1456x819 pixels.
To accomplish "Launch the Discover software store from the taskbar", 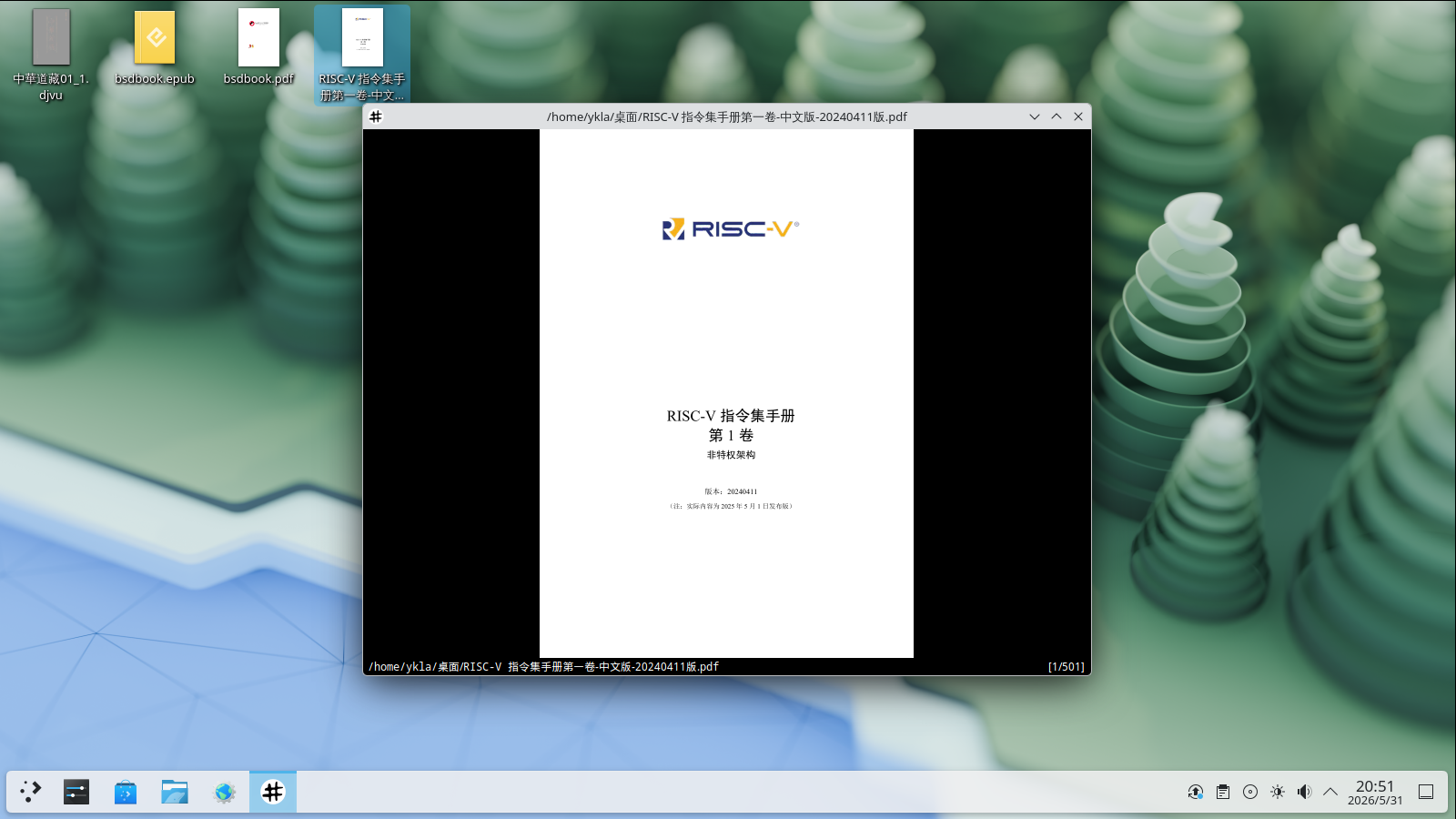I will coord(126,792).
